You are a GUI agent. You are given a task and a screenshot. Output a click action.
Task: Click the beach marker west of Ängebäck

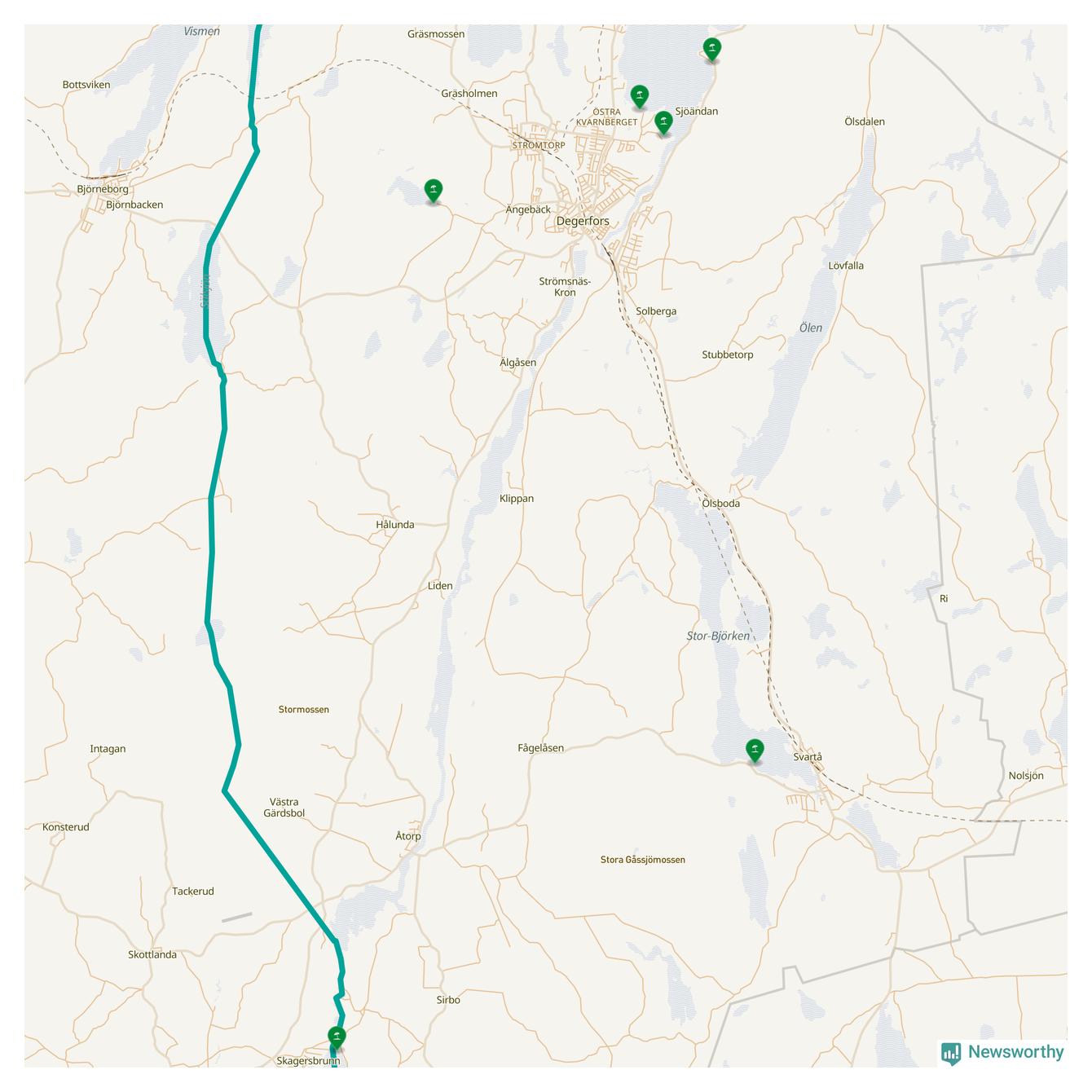434,192
